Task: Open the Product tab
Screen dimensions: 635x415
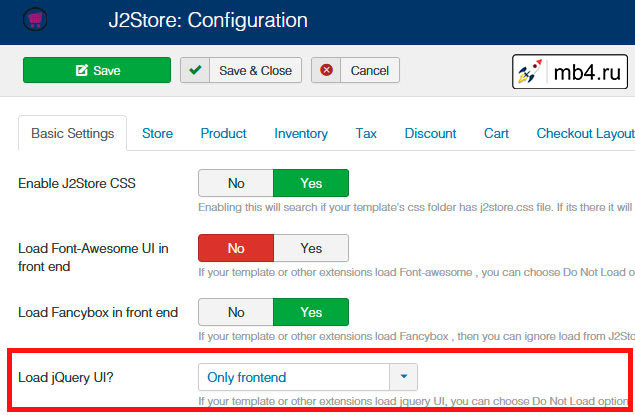Action: coord(224,133)
